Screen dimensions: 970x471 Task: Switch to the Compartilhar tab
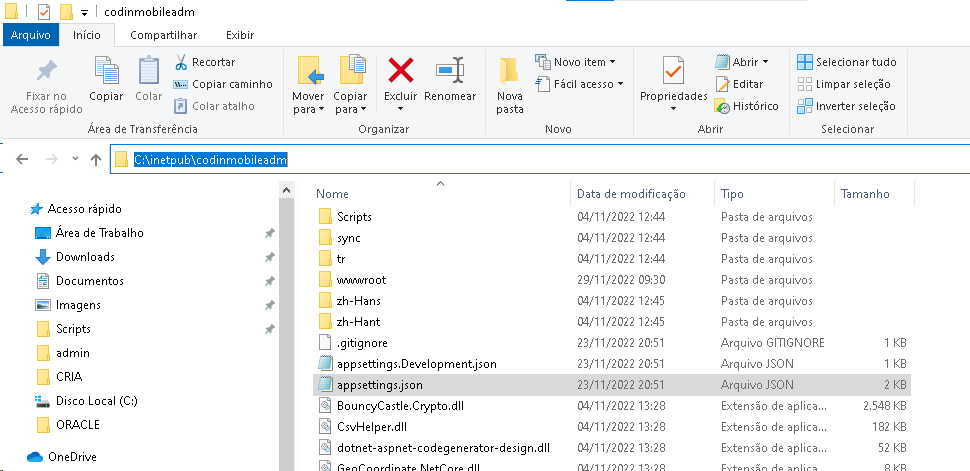[163, 35]
